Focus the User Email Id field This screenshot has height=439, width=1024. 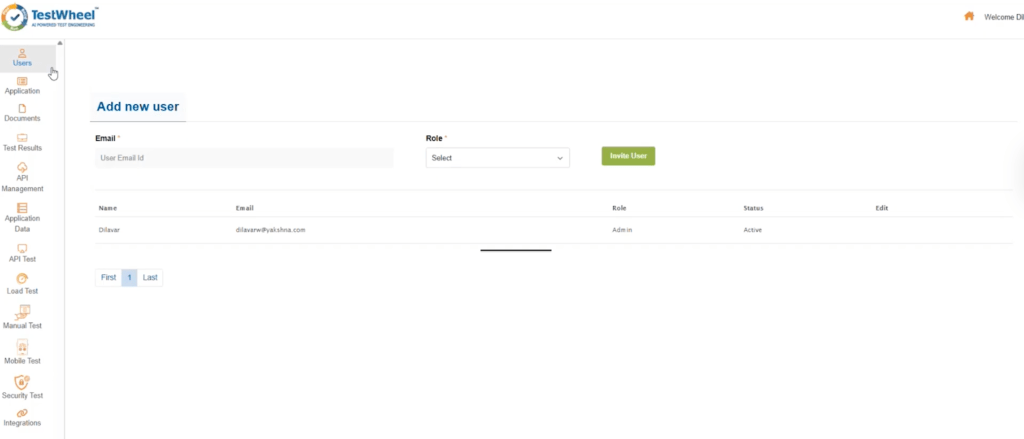(244, 158)
